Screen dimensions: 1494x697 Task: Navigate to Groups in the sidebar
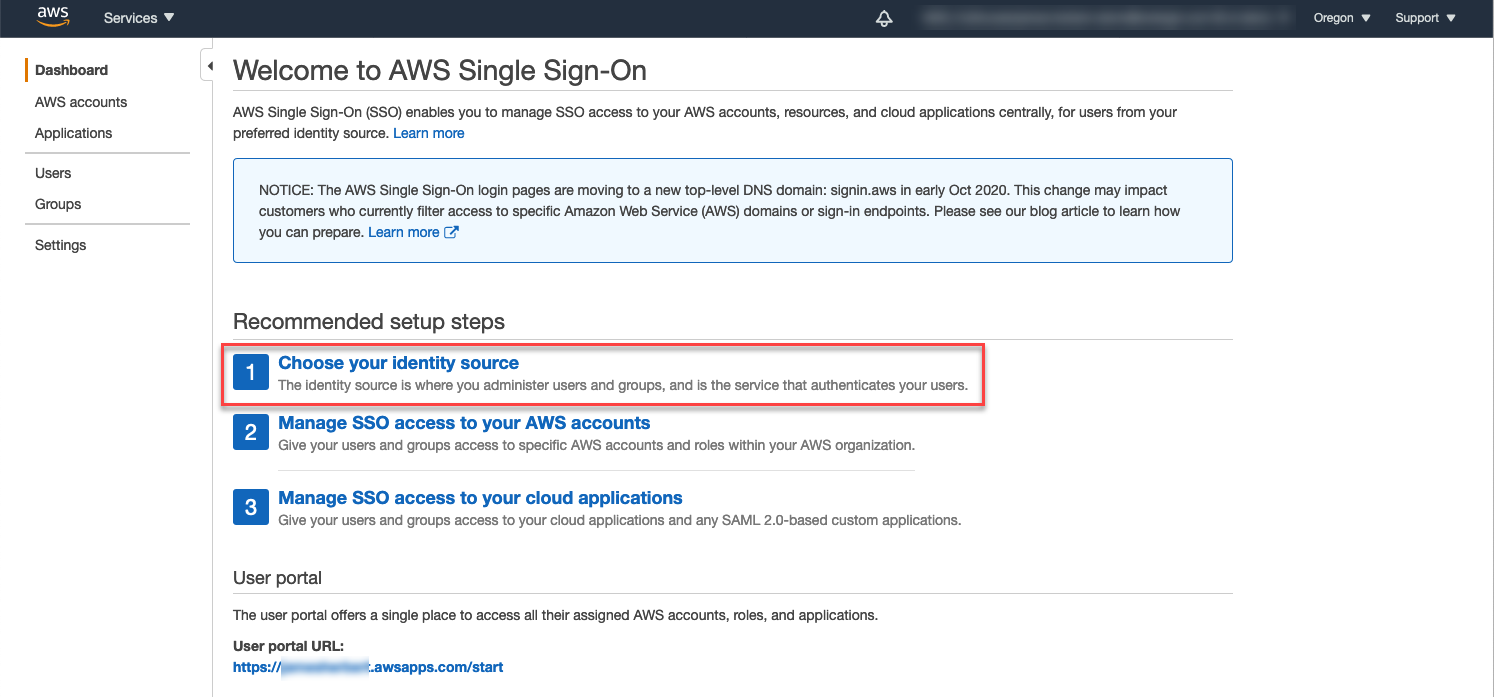pos(57,204)
